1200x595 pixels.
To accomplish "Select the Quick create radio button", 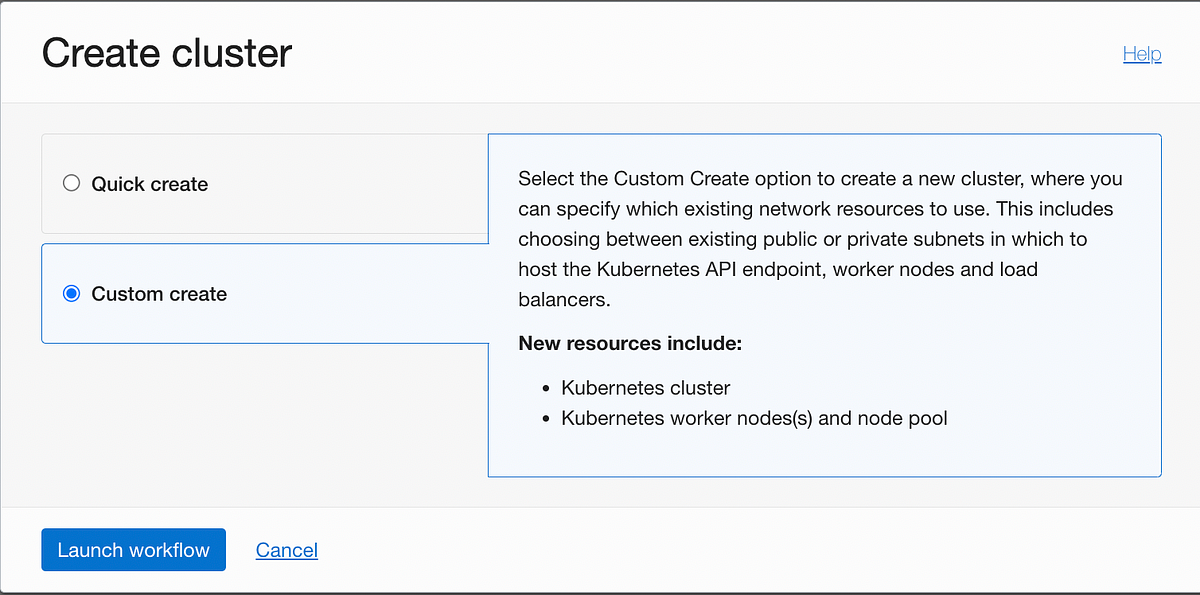I will point(71,184).
